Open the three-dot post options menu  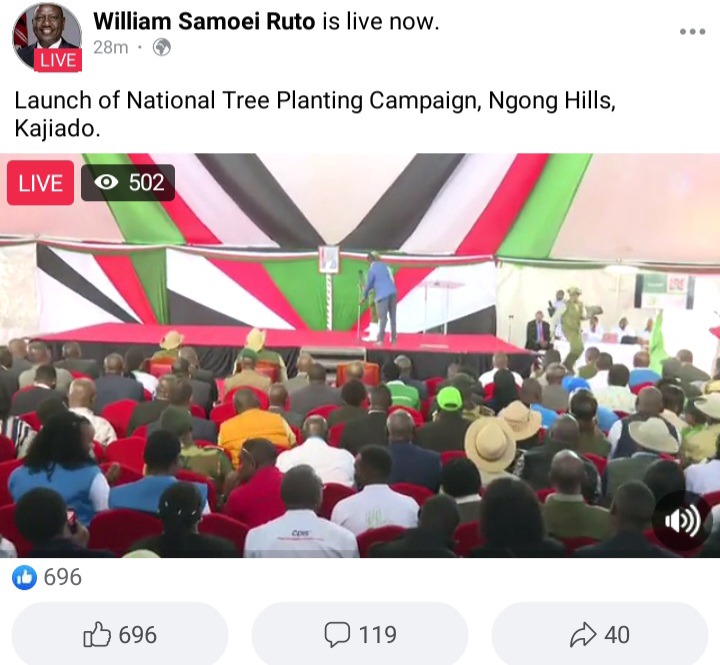(692, 32)
